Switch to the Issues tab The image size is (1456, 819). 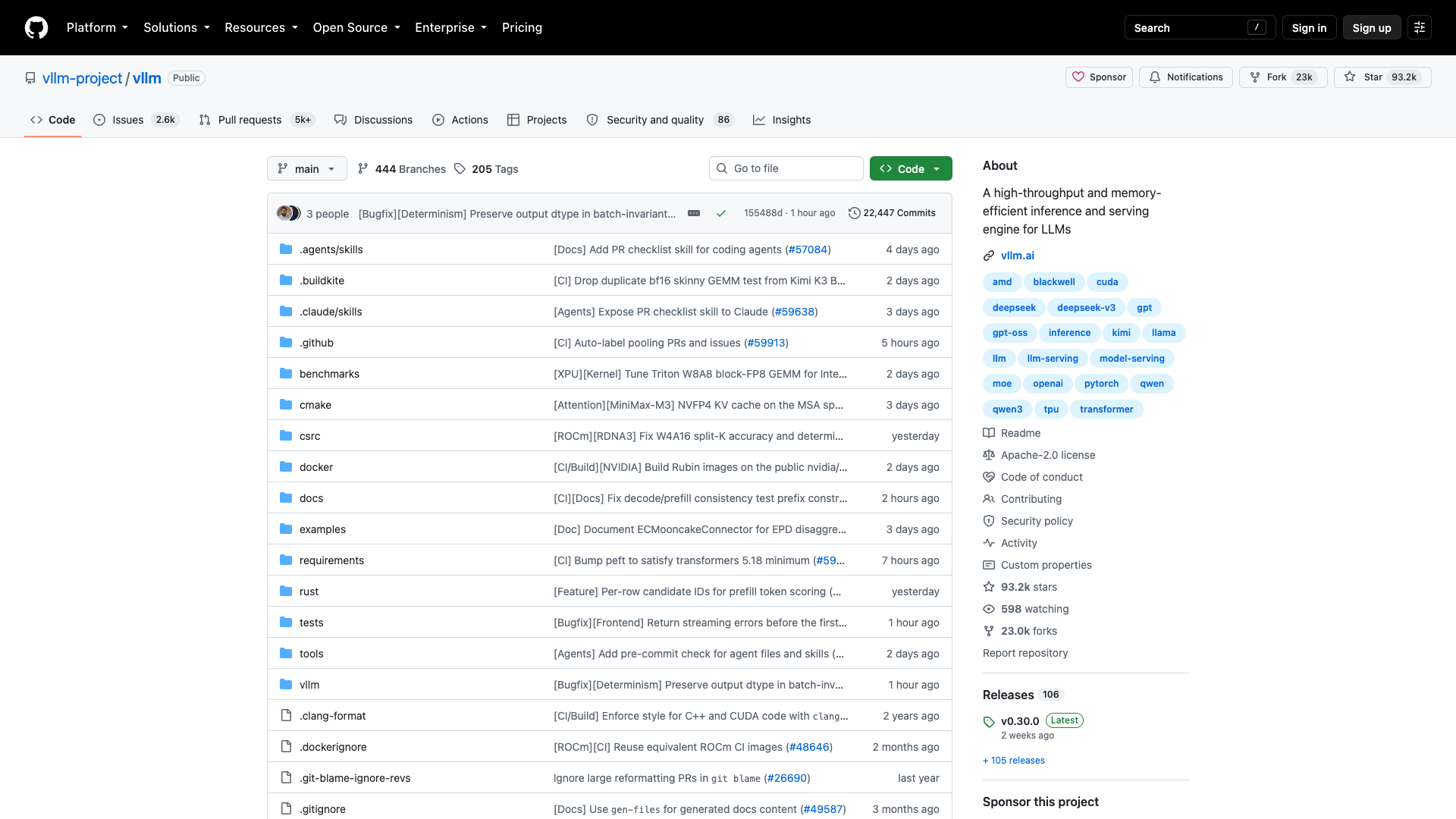136,120
